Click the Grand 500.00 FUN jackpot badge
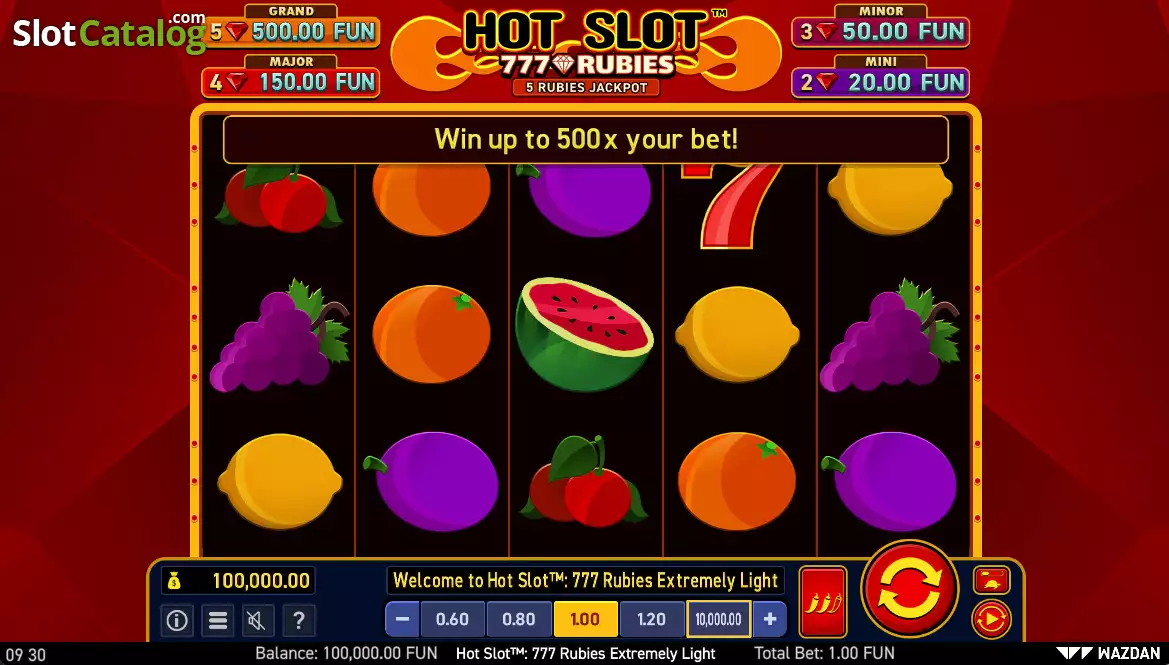Image resolution: width=1169 pixels, height=665 pixels. click(x=291, y=27)
